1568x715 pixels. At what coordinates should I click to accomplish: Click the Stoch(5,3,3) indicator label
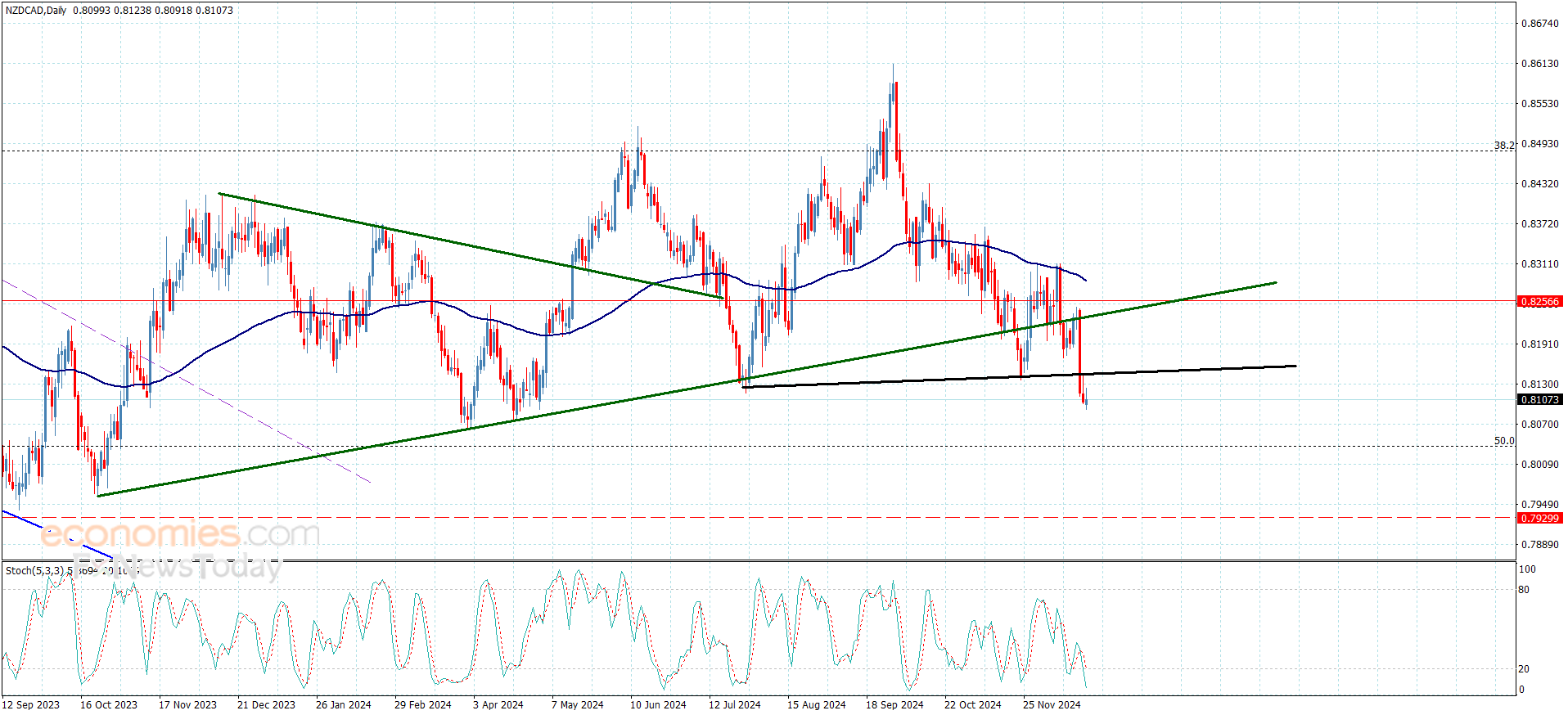(34, 570)
